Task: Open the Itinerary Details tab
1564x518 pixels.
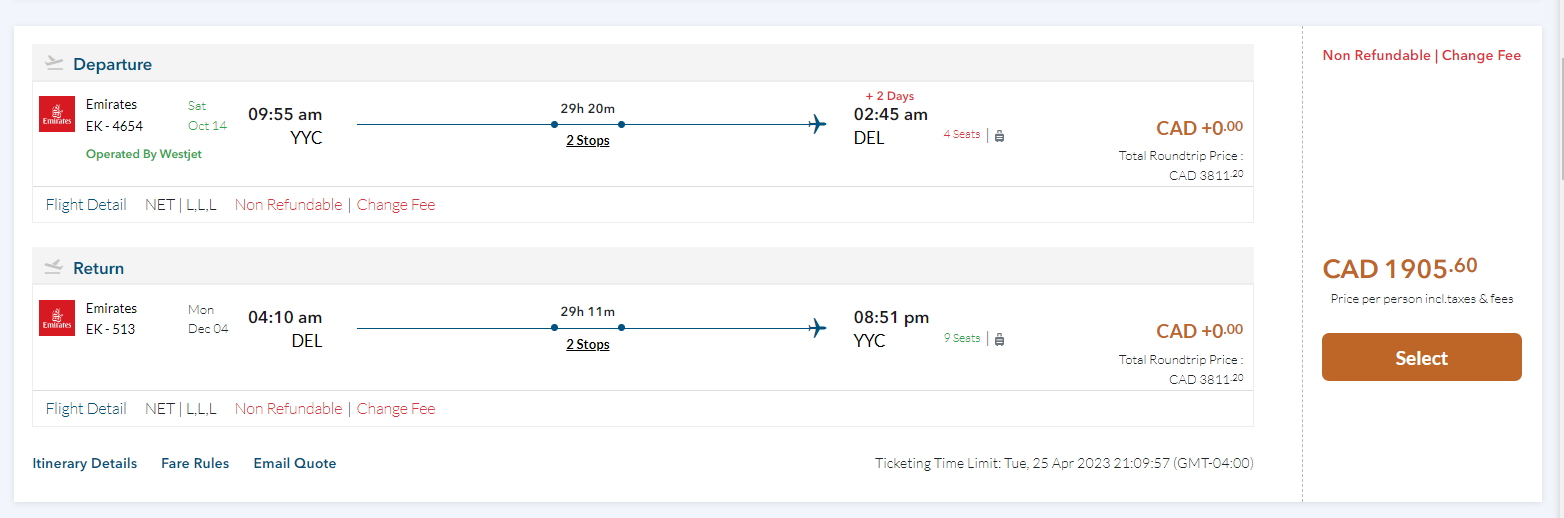Action: click(x=85, y=463)
